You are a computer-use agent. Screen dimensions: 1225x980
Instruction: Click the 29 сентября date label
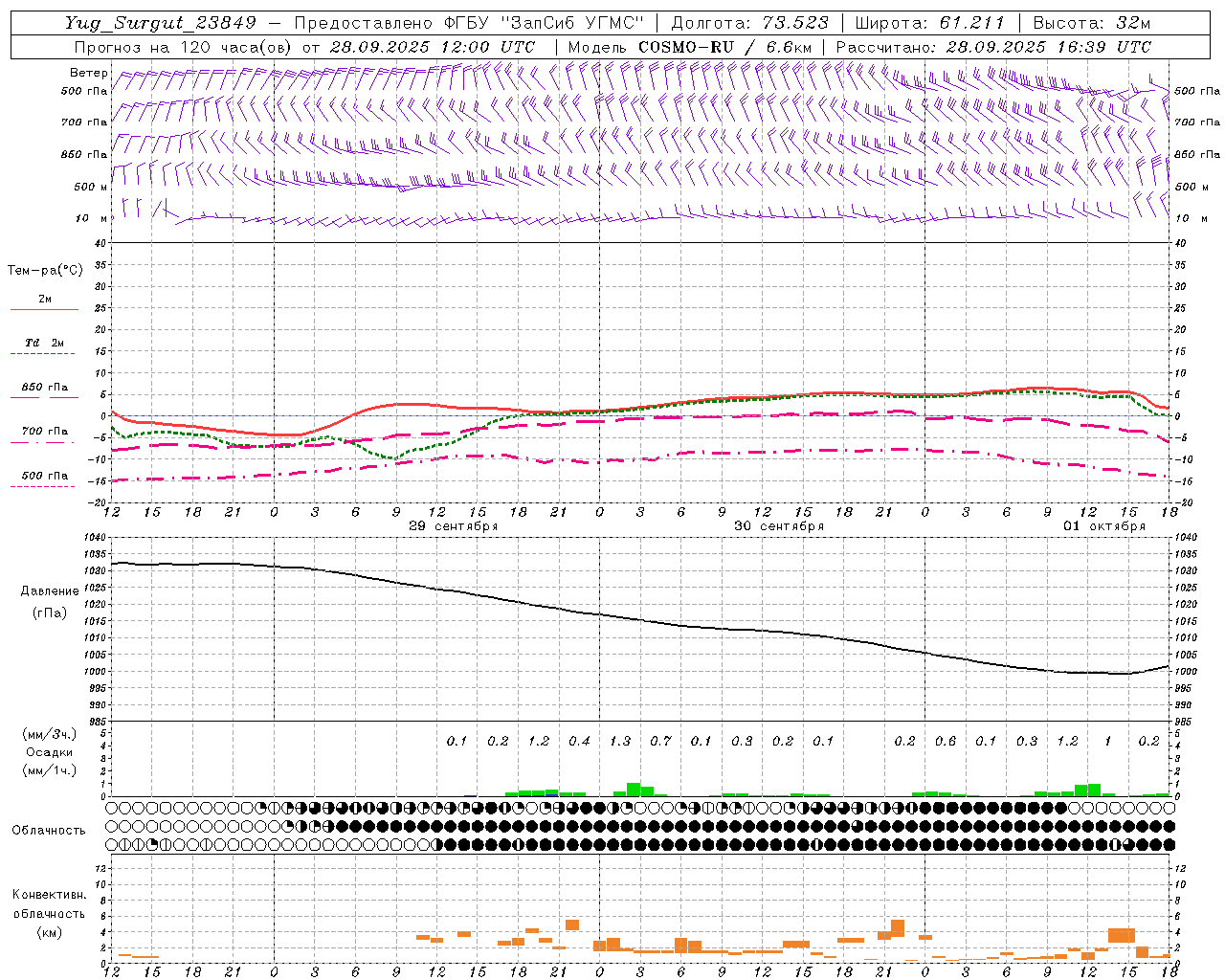pyautogui.click(x=453, y=526)
